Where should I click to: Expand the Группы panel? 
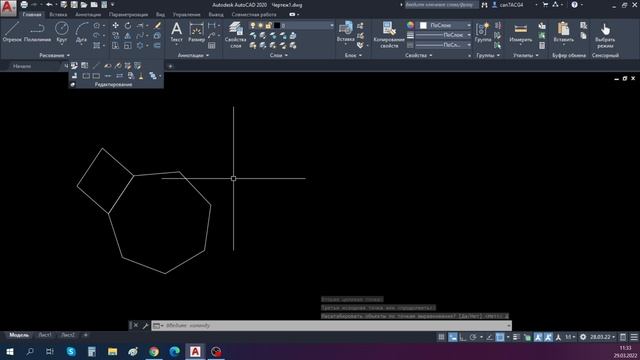(x=488, y=55)
